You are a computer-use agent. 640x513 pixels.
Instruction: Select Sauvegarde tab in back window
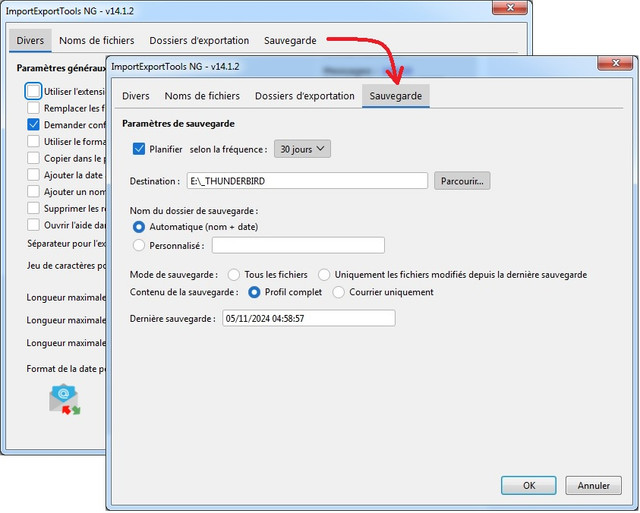(290, 40)
